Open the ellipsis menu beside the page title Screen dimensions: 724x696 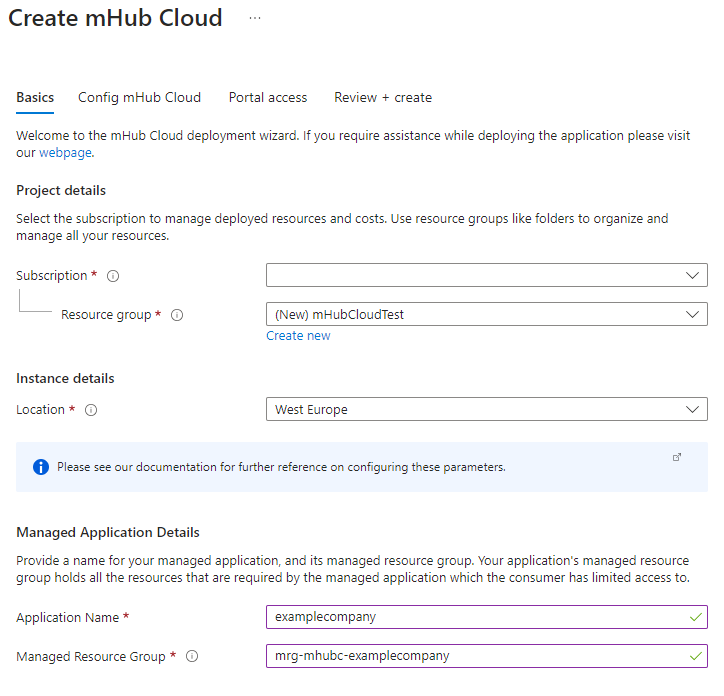(254, 18)
